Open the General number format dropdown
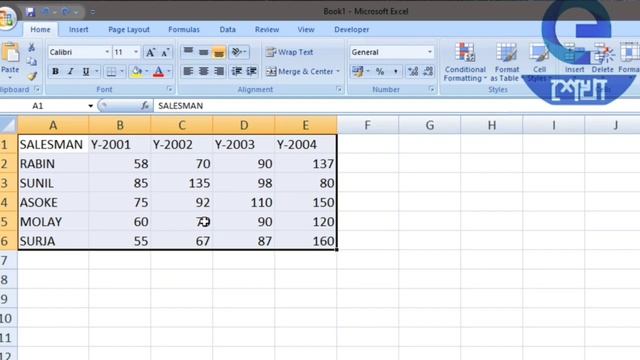The width and height of the screenshot is (640, 360). point(429,52)
